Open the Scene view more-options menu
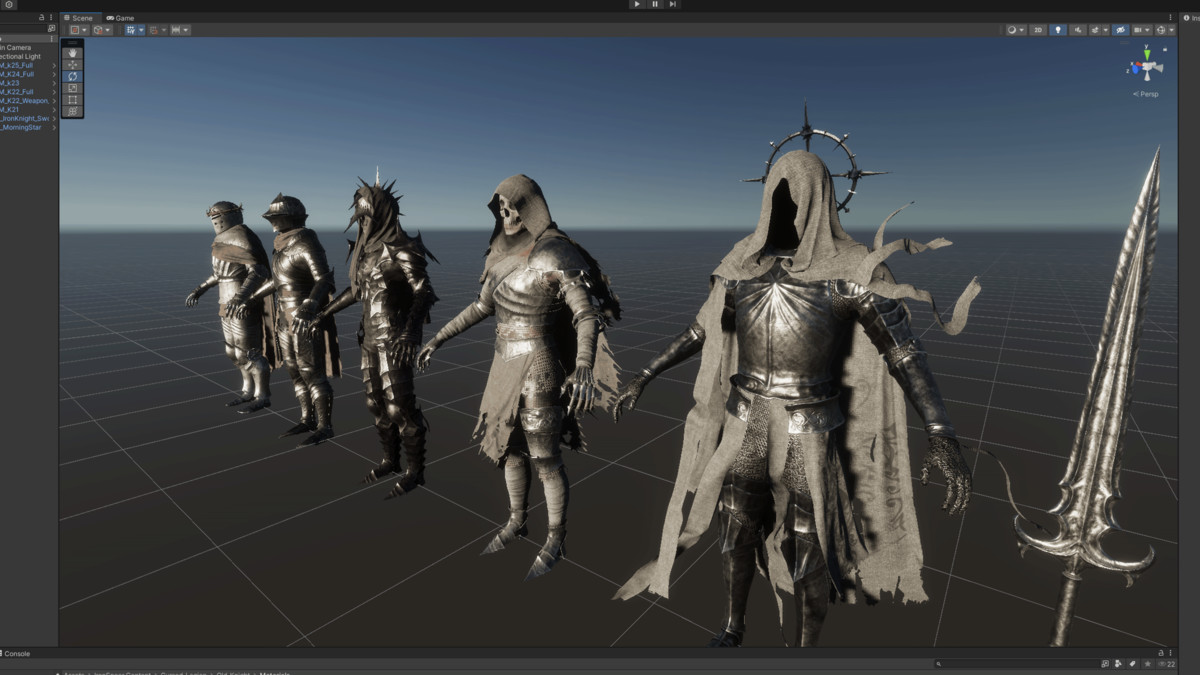The height and width of the screenshot is (675, 1200). coord(1170,17)
